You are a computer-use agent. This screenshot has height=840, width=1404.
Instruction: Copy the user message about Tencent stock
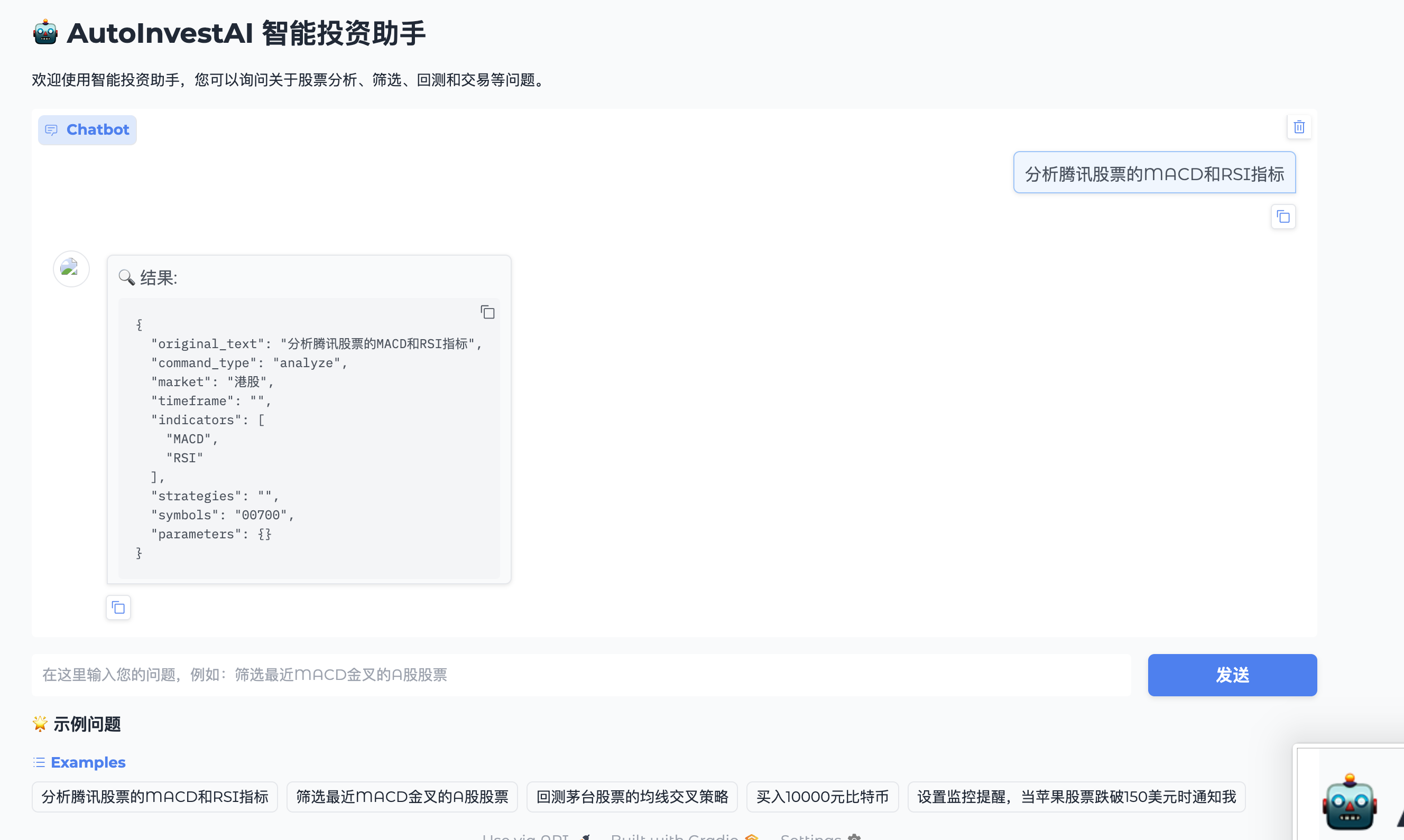[x=1283, y=217]
